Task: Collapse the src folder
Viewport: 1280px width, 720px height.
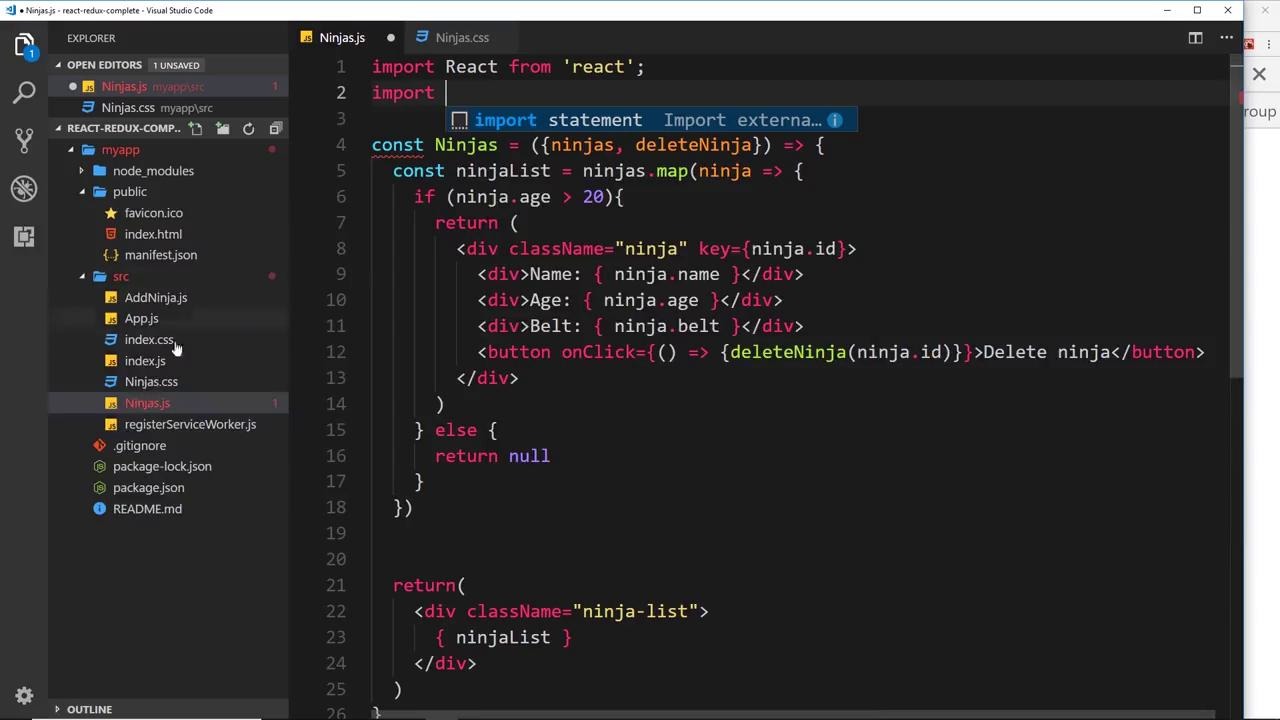Action: click(x=83, y=276)
